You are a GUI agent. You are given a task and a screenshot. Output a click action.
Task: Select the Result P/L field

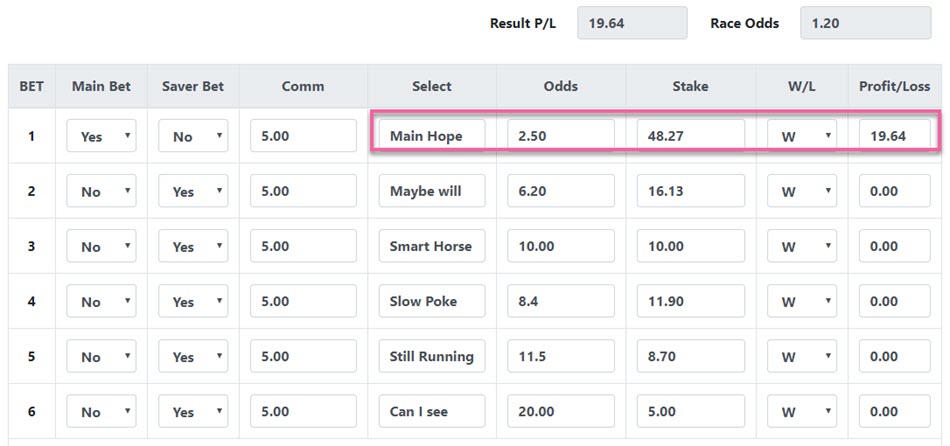click(632, 23)
